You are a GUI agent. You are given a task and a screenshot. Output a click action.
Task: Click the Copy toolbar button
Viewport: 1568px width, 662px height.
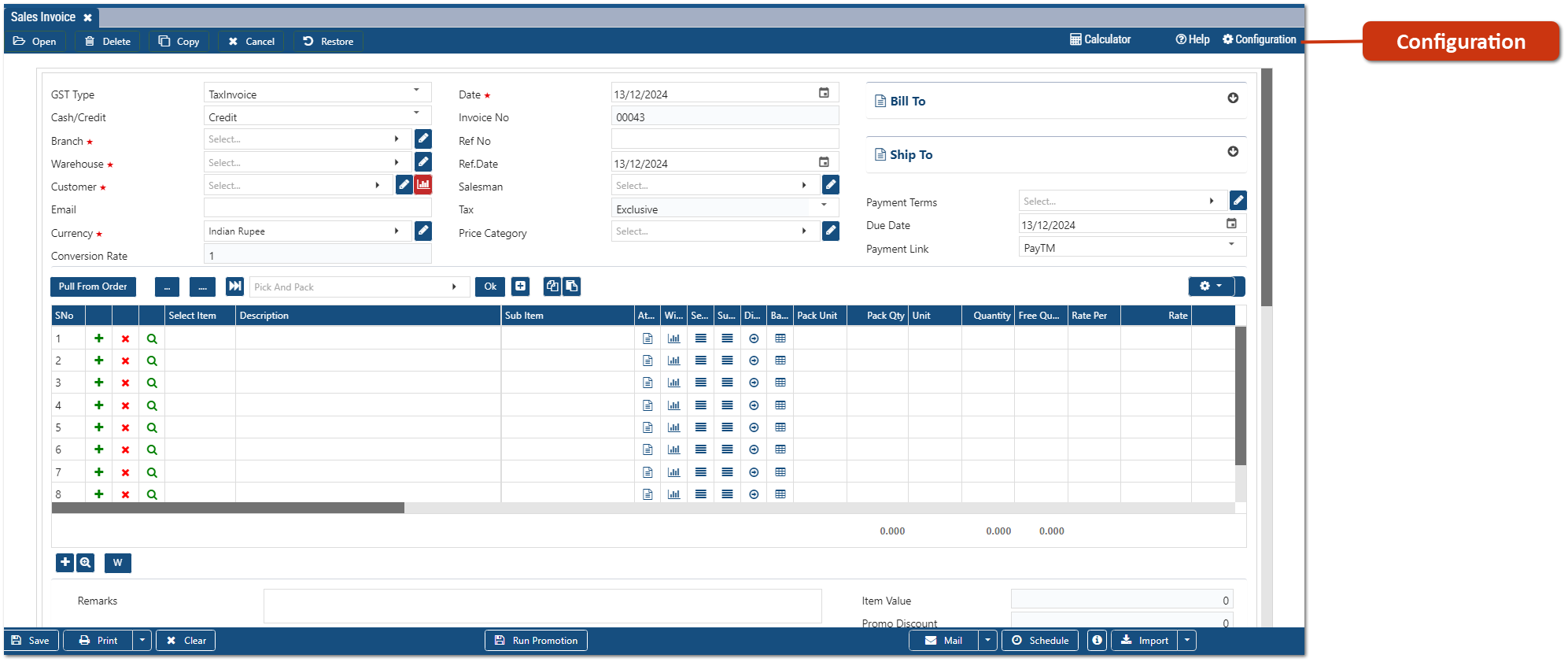179,41
